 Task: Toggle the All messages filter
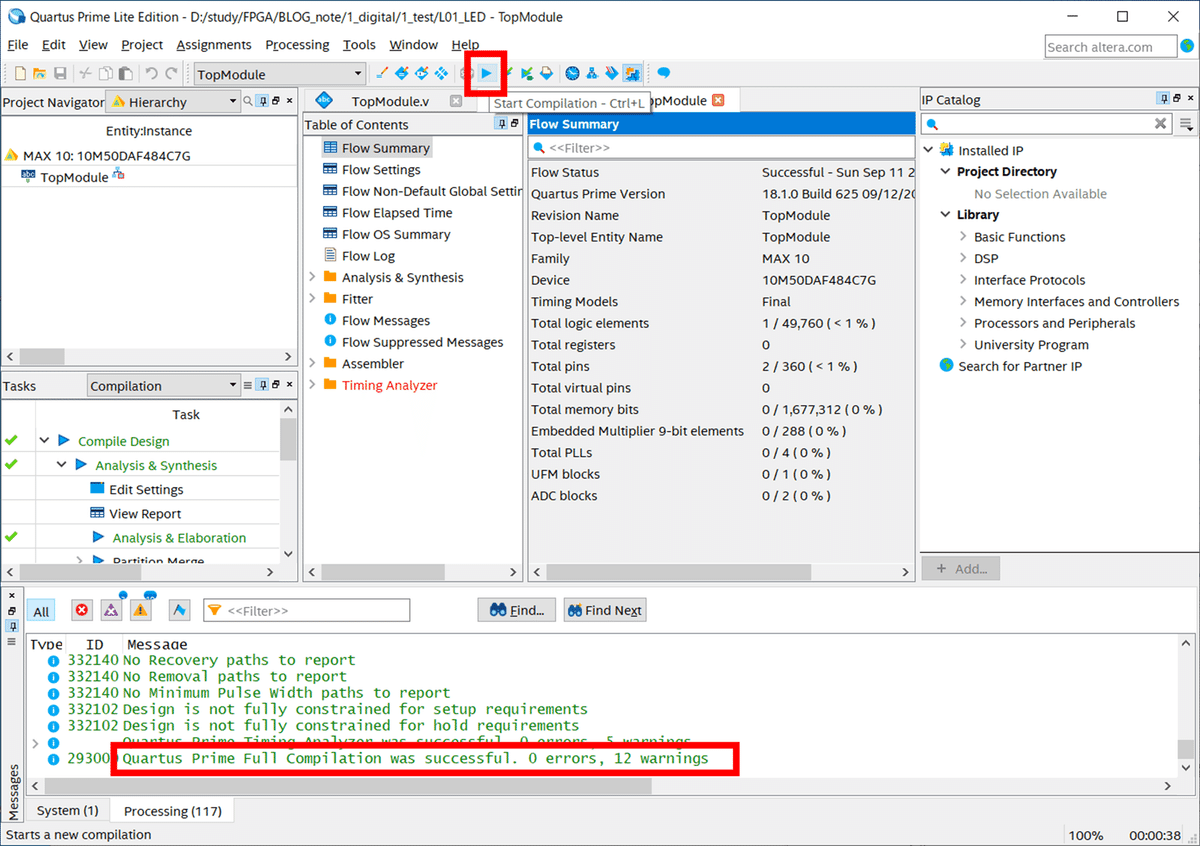pos(41,611)
